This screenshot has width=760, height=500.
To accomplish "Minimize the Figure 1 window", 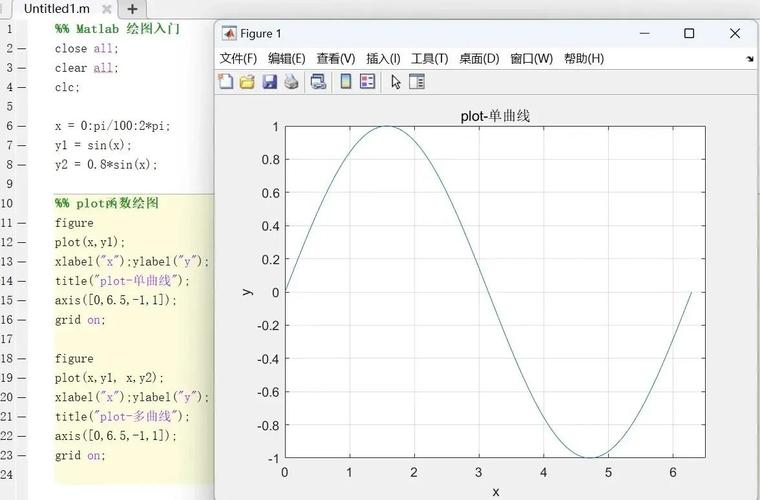I will (x=645, y=33).
